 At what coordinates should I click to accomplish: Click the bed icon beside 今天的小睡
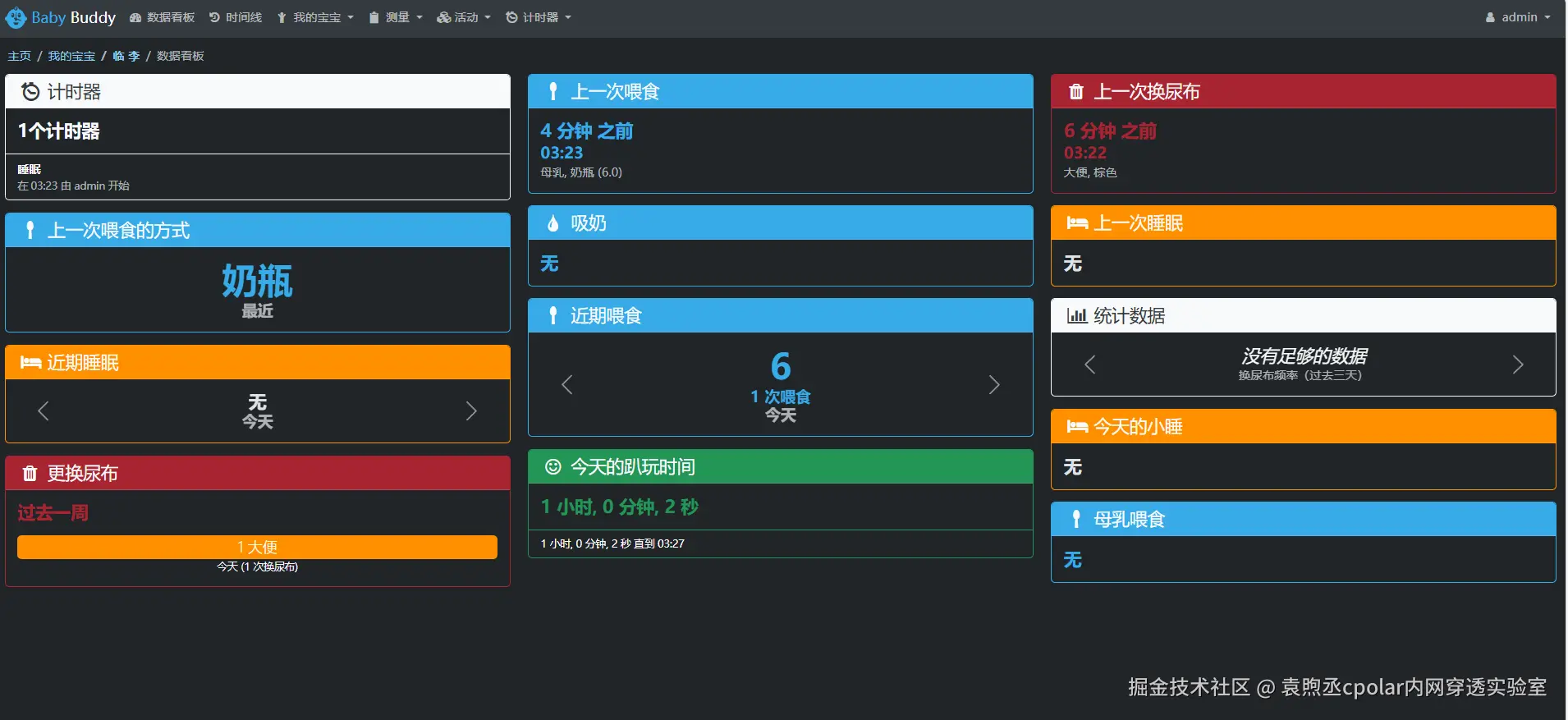coord(1077,427)
